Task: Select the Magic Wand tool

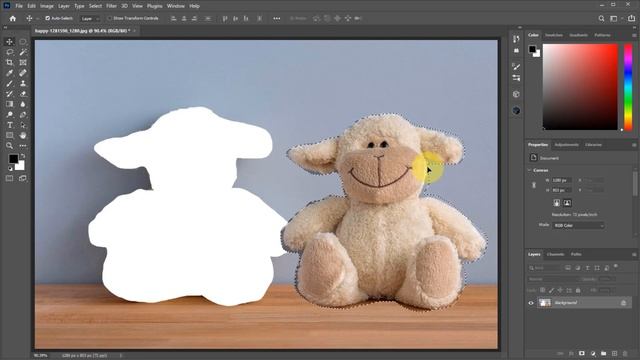Action: click(23, 52)
